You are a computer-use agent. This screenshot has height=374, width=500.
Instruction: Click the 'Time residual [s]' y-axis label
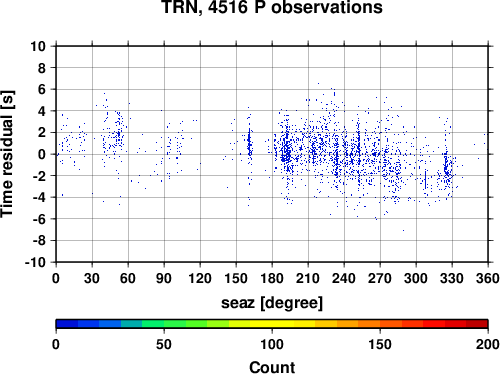[x=7, y=154]
